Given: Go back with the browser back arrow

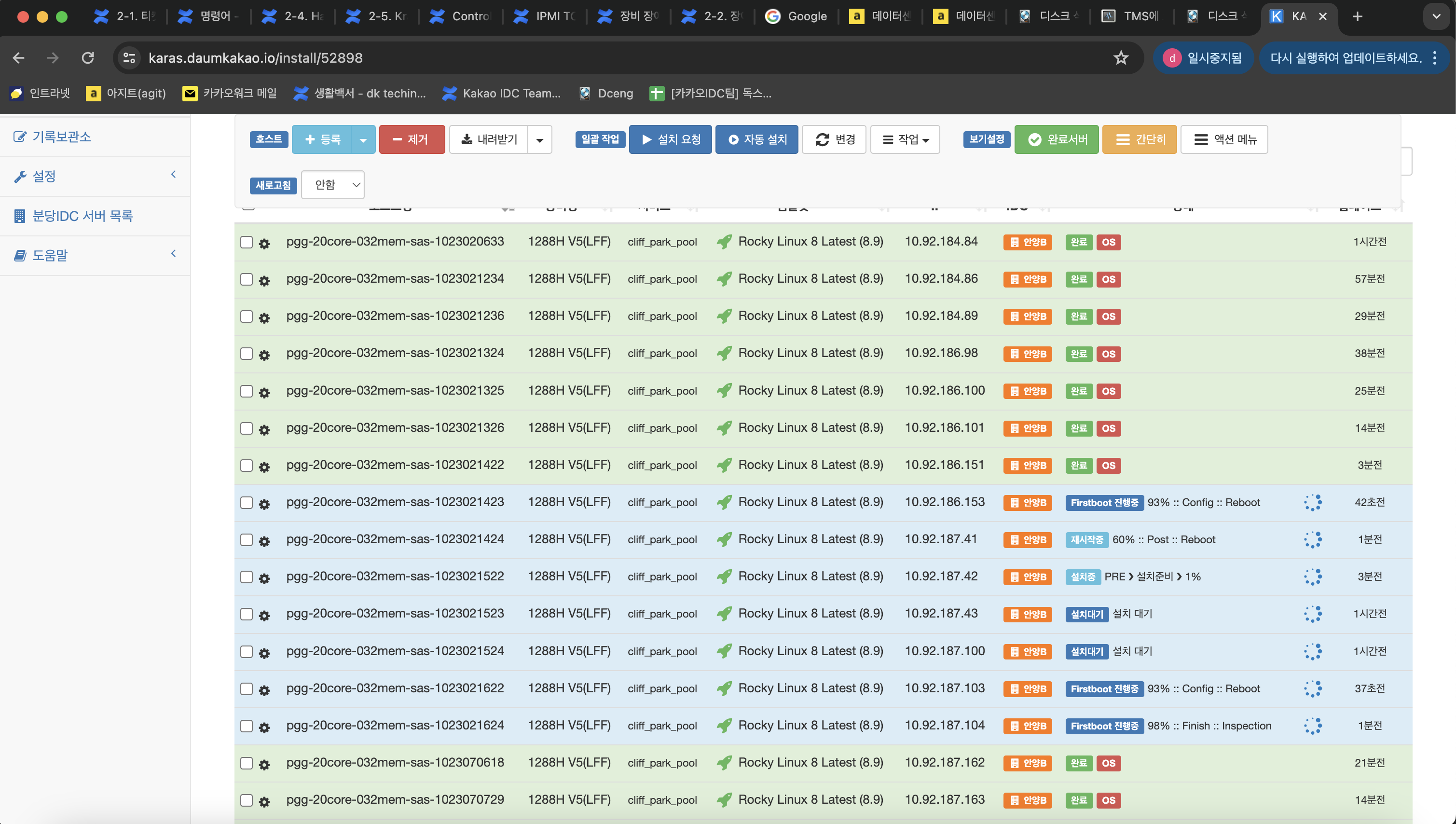Looking at the screenshot, I should coord(19,58).
